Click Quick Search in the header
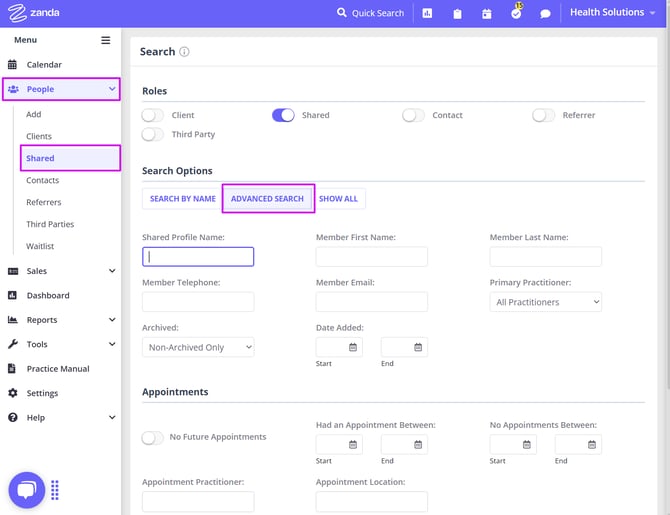670x515 pixels. tap(370, 13)
